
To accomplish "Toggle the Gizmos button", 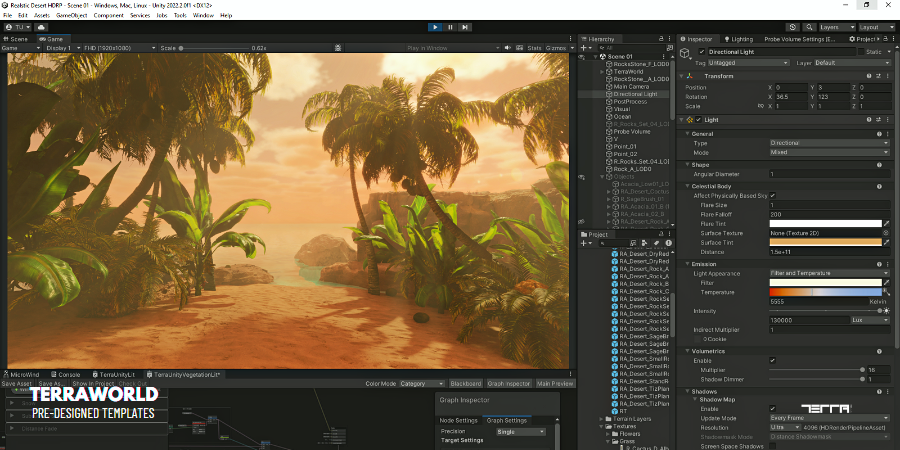I will [x=555, y=48].
